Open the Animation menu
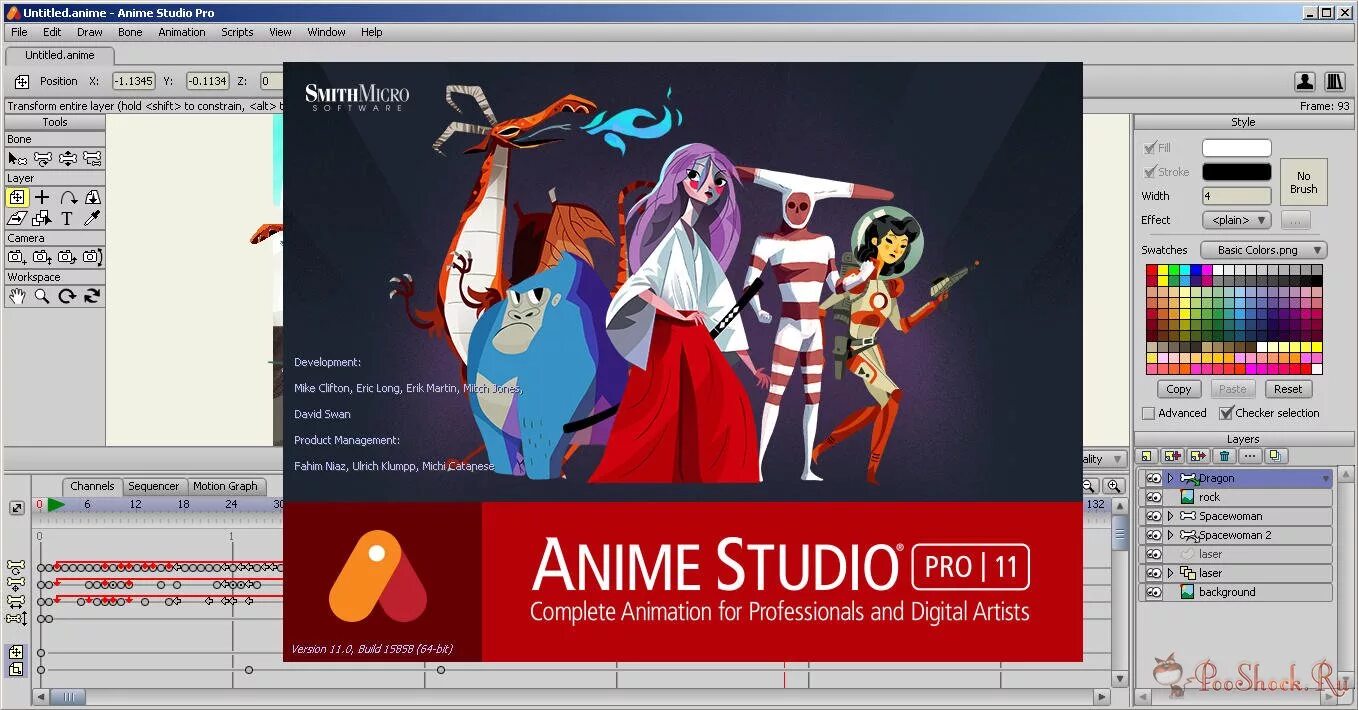Screen dimensions: 1358x710 click(x=182, y=32)
